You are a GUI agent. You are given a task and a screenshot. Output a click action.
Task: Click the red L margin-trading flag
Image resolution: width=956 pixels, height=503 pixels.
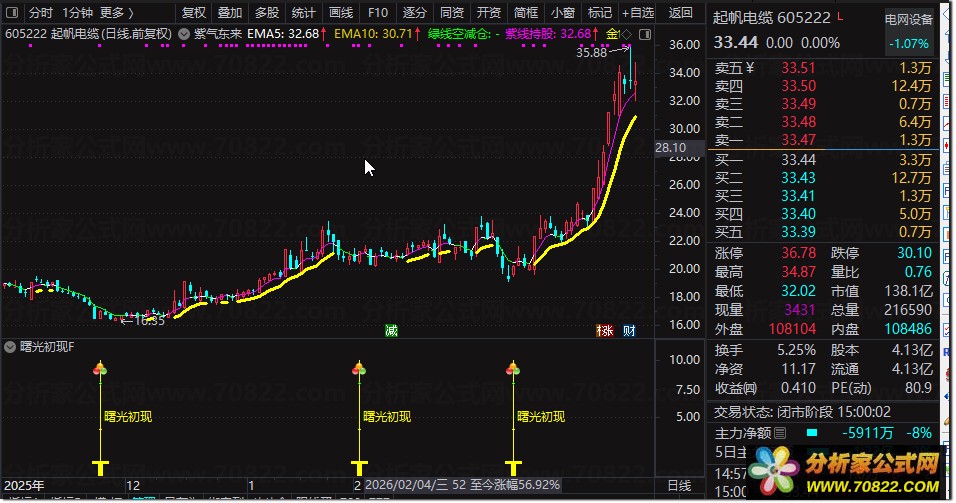(840, 16)
